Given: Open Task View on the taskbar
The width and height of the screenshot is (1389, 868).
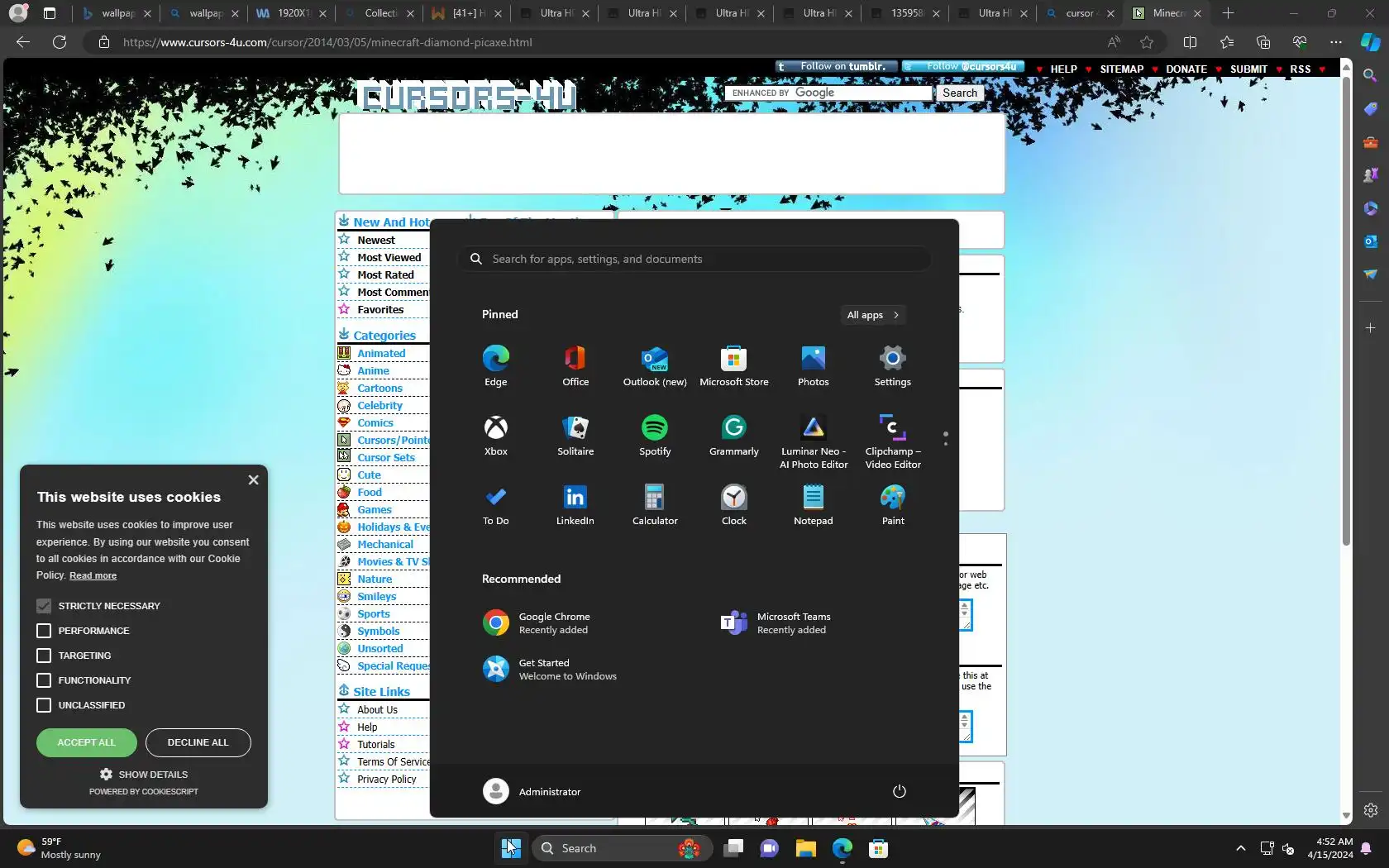Looking at the screenshot, I should coord(733,848).
